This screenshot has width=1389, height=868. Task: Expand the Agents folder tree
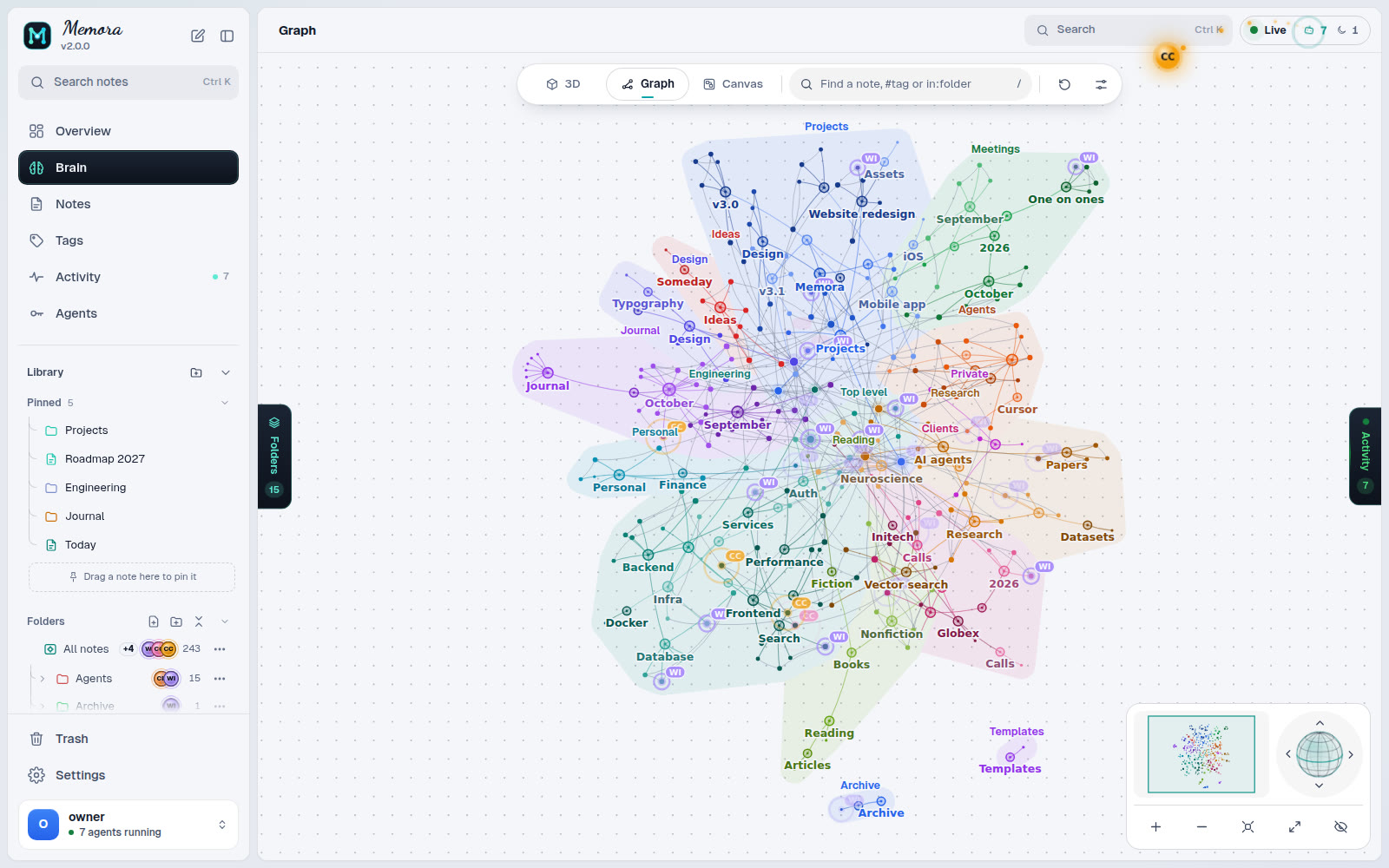coord(42,679)
